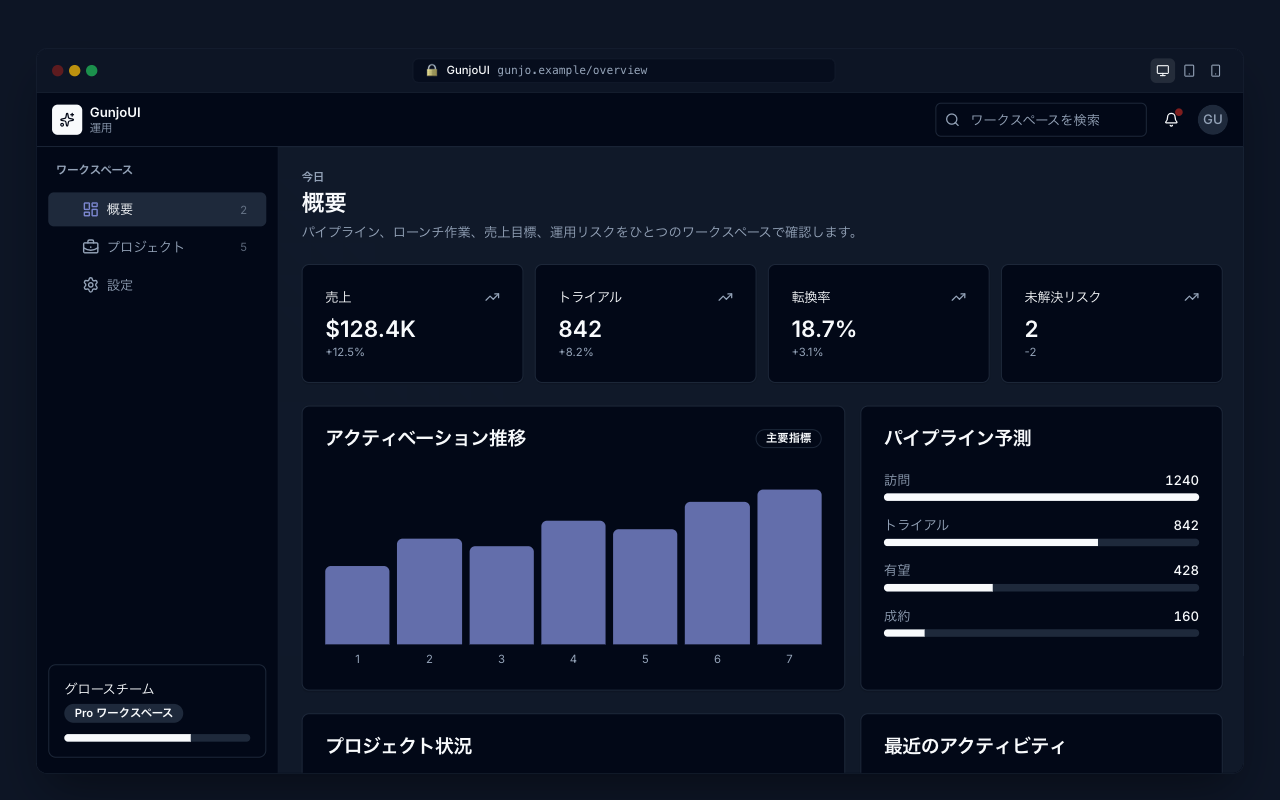Click the +8.2% change text
The width and height of the screenshot is (1280, 800).
click(x=576, y=352)
